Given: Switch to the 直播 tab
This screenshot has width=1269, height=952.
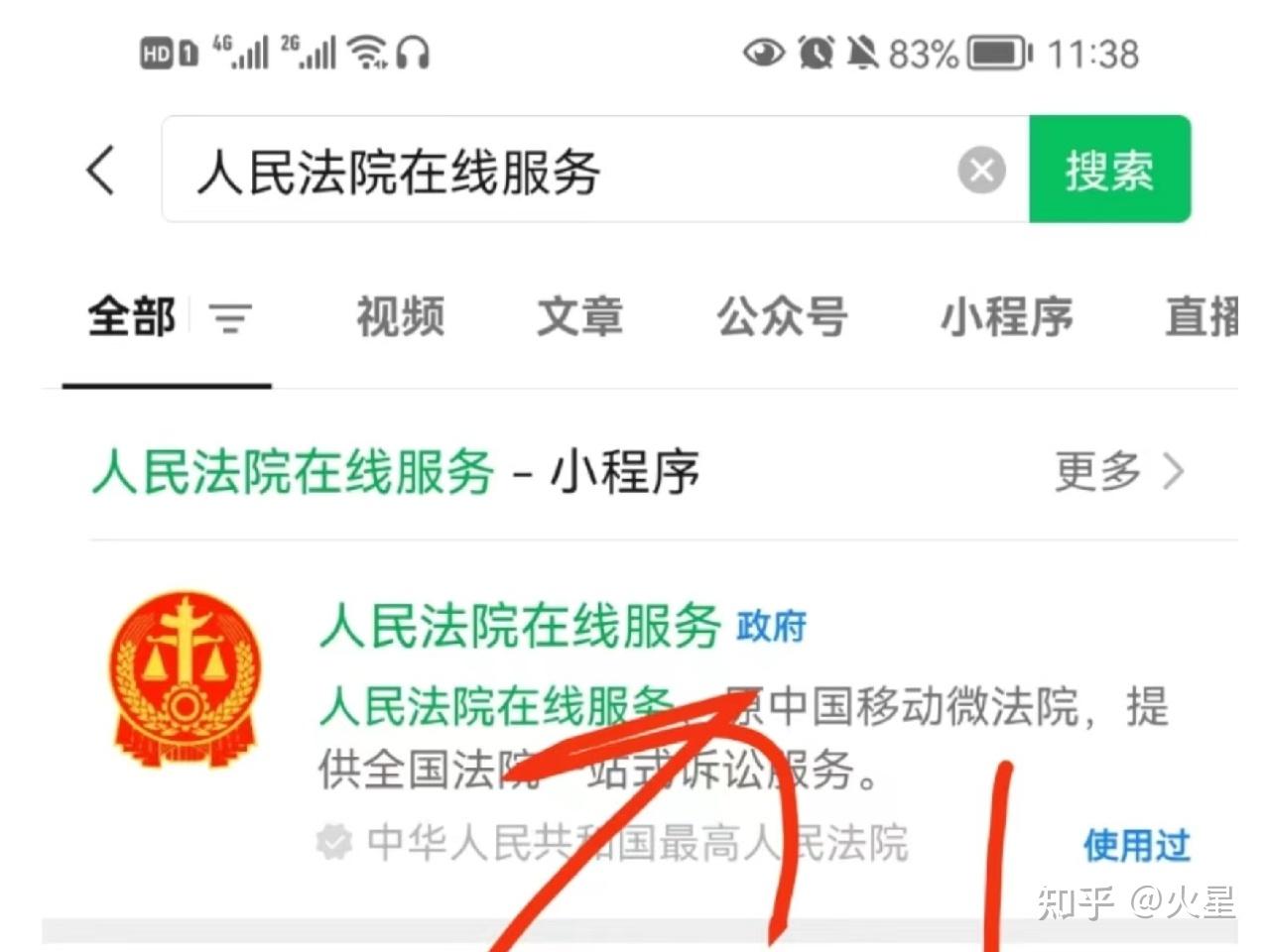Looking at the screenshot, I should [x=1203, y=317].
